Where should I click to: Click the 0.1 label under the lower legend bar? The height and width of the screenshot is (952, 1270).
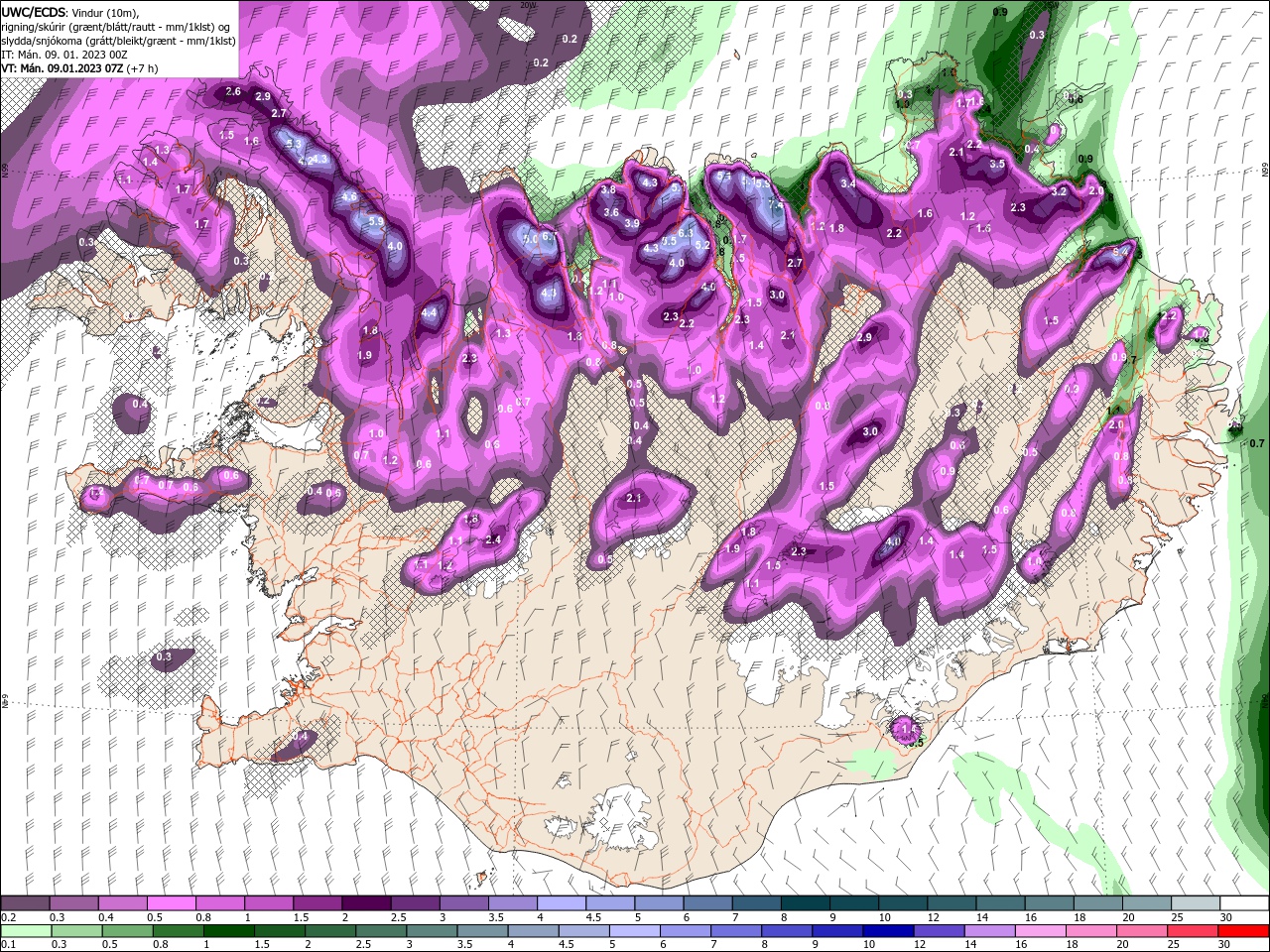[x=8, y=945]
